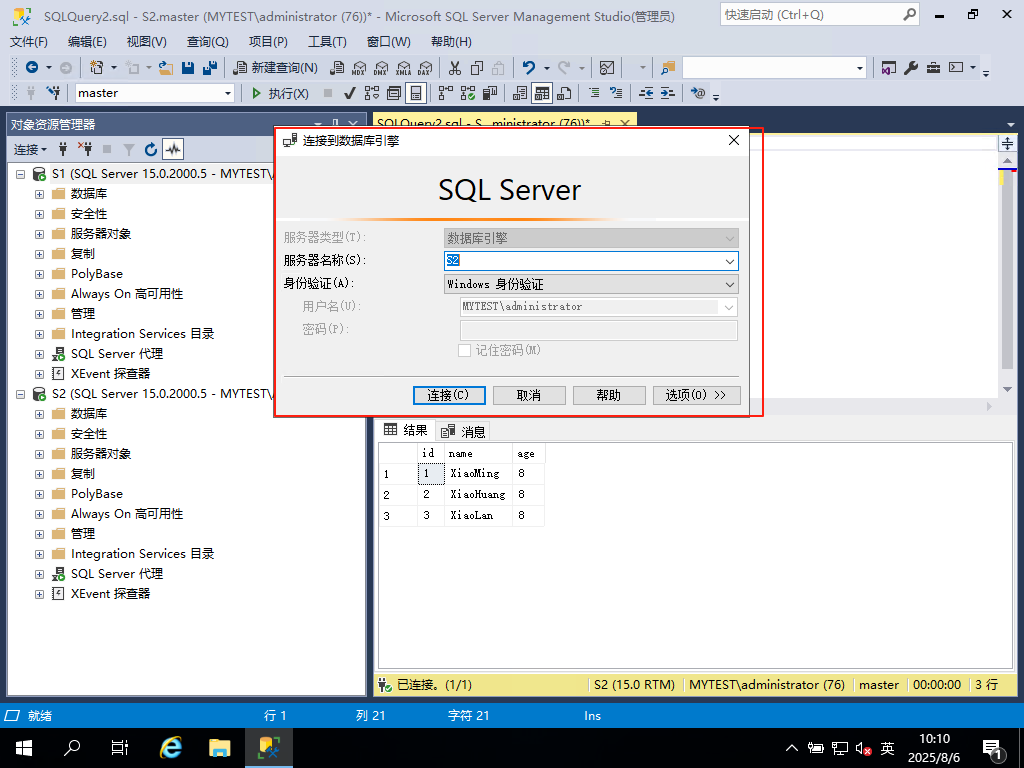The height and width of the screenshot is (768, 1024).
Task: Click the comment out selected lines icon
Action: tap(594, 93)
